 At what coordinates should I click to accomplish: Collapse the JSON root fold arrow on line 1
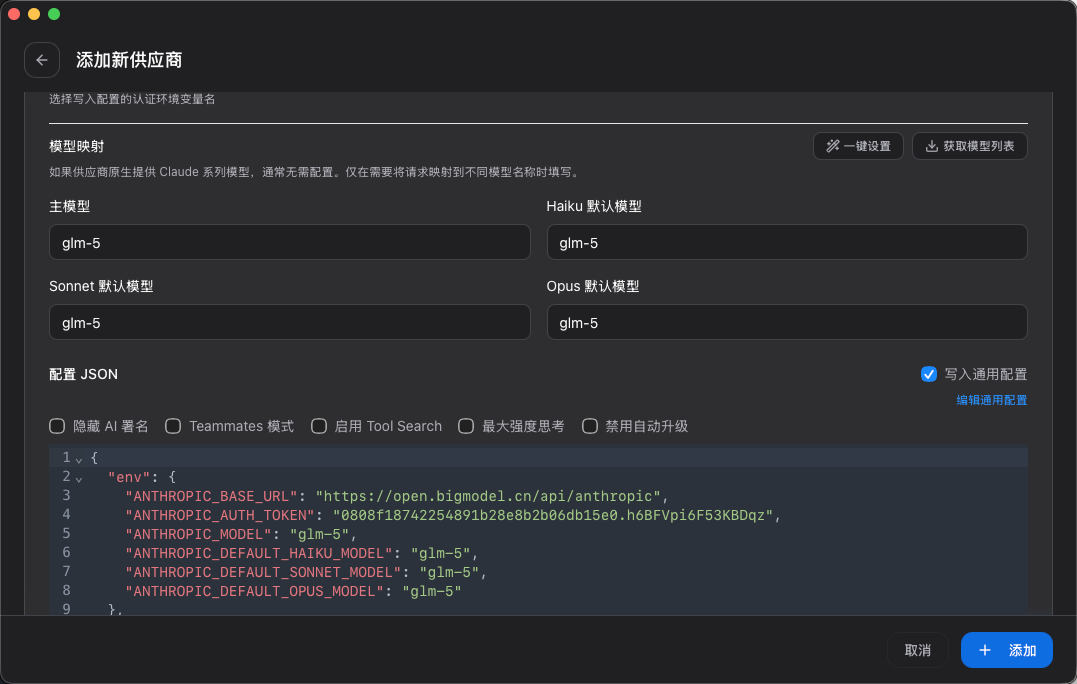coord(79,458)
